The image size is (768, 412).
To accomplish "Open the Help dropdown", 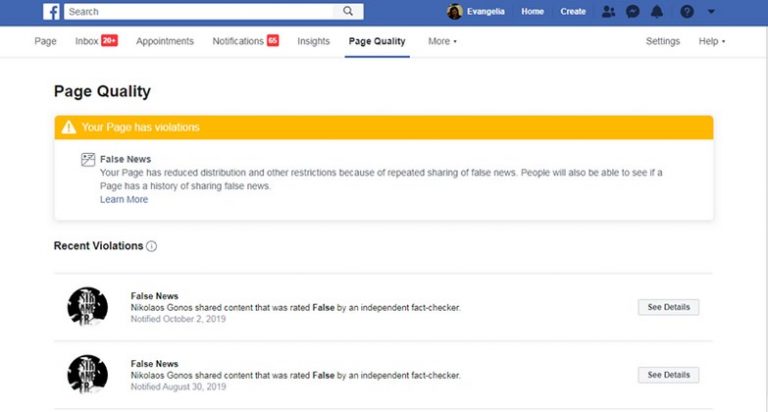I will pos(711,41).
